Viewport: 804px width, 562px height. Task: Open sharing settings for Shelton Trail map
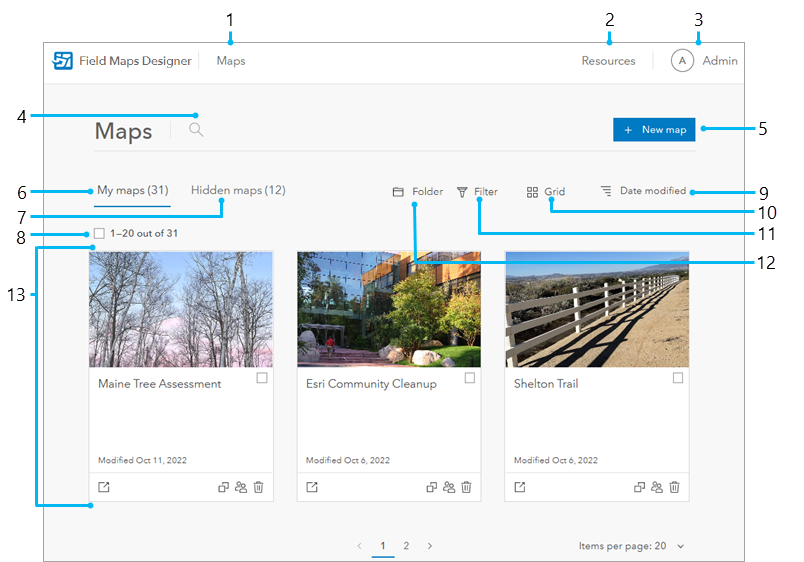(657, 487)
